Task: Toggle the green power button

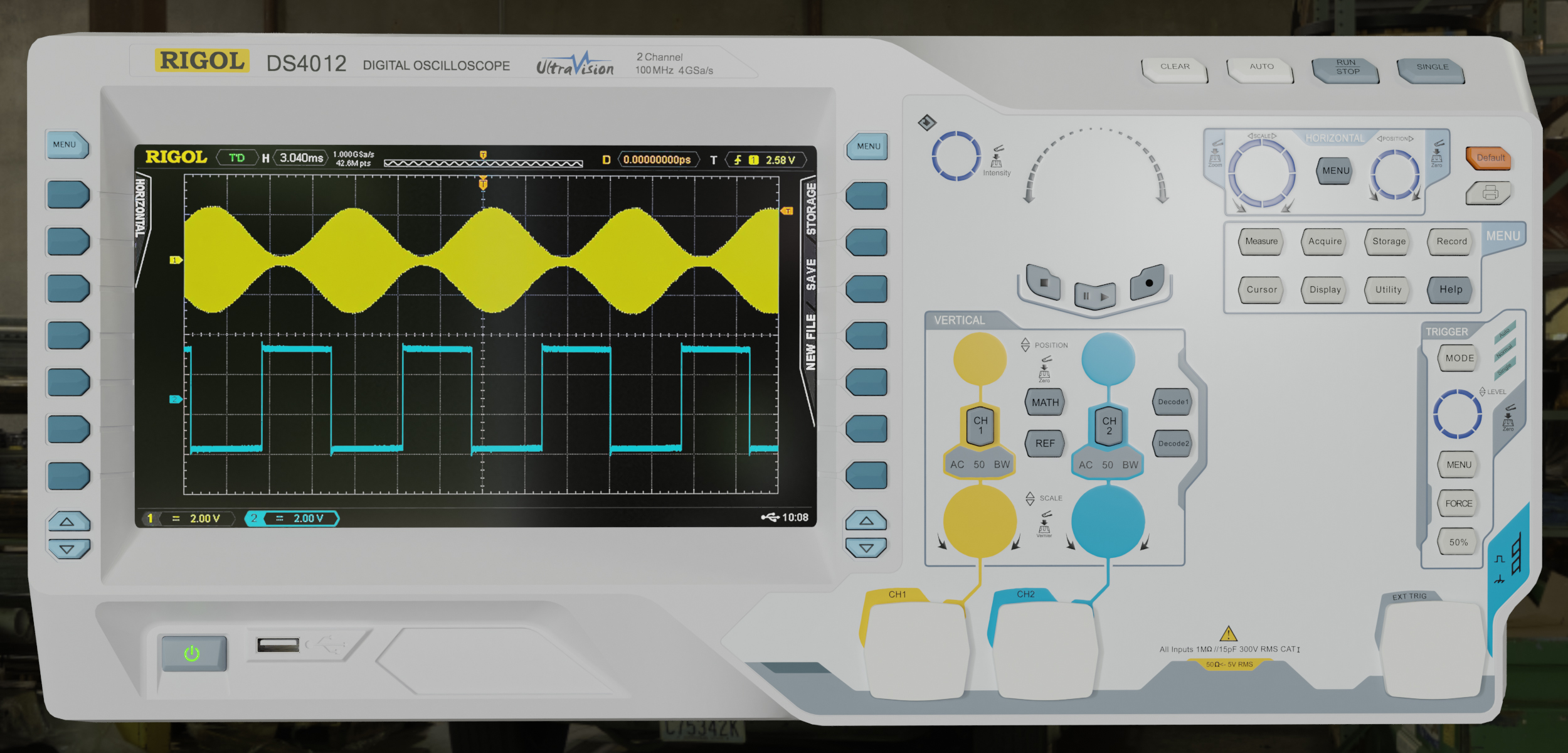Action: 194,654
